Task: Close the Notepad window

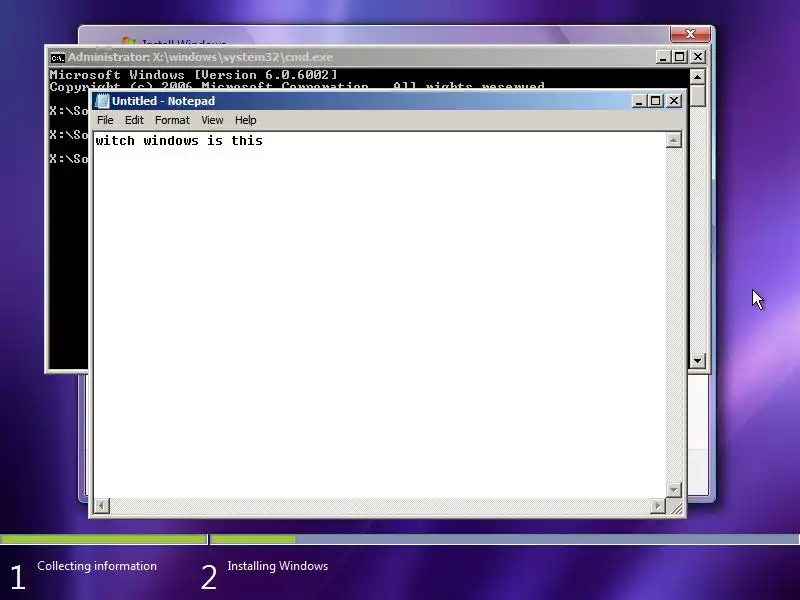Action: point(674,101)
